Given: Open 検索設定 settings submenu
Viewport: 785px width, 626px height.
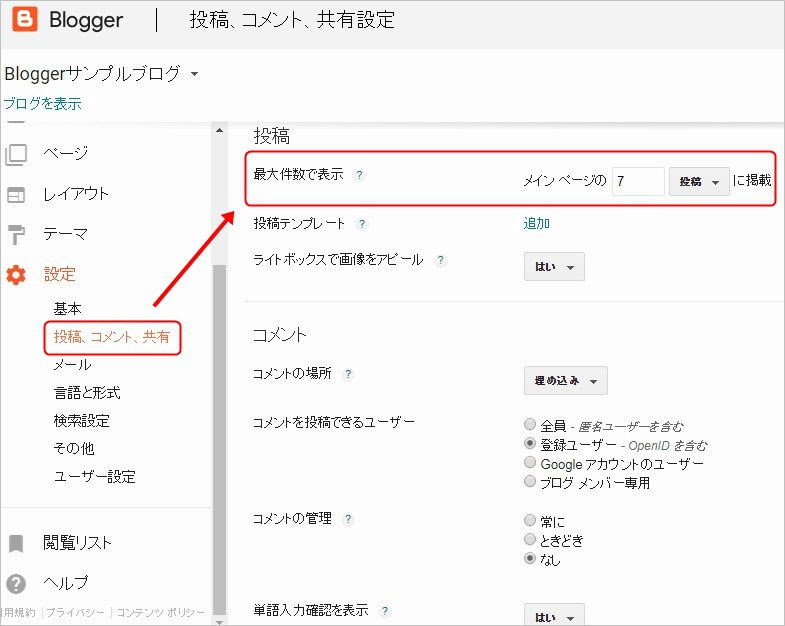Looking at the screenshot, I should (82, 421).
